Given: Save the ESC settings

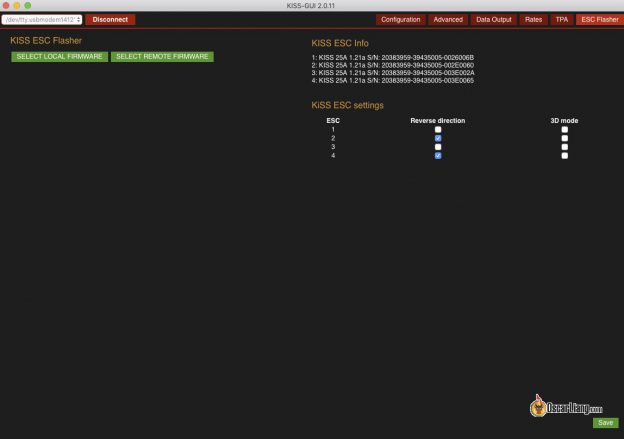Looking at the screenshot, I should pyautogui.click(x=604, y=423).
